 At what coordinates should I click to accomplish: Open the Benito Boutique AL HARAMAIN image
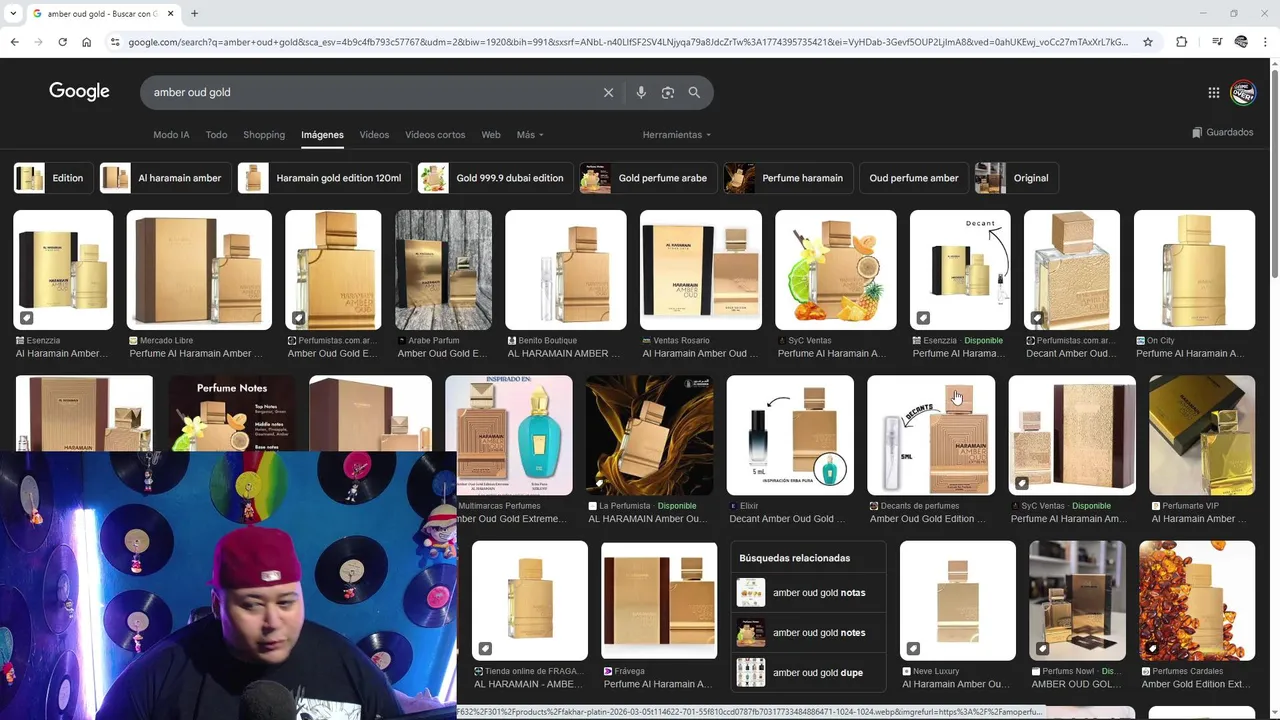coord(566,270)
